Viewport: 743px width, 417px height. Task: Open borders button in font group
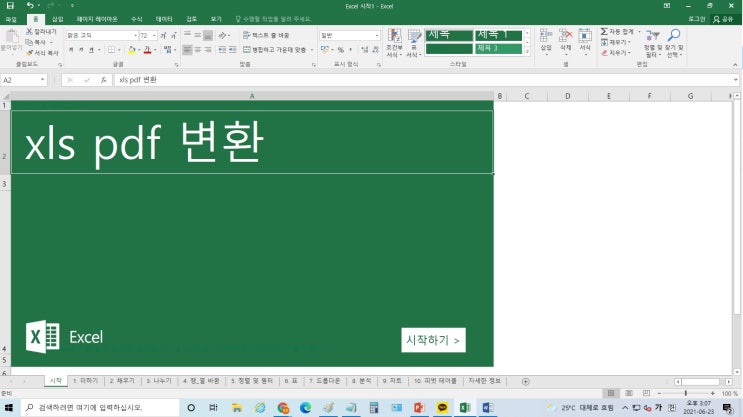coord(111,49)
